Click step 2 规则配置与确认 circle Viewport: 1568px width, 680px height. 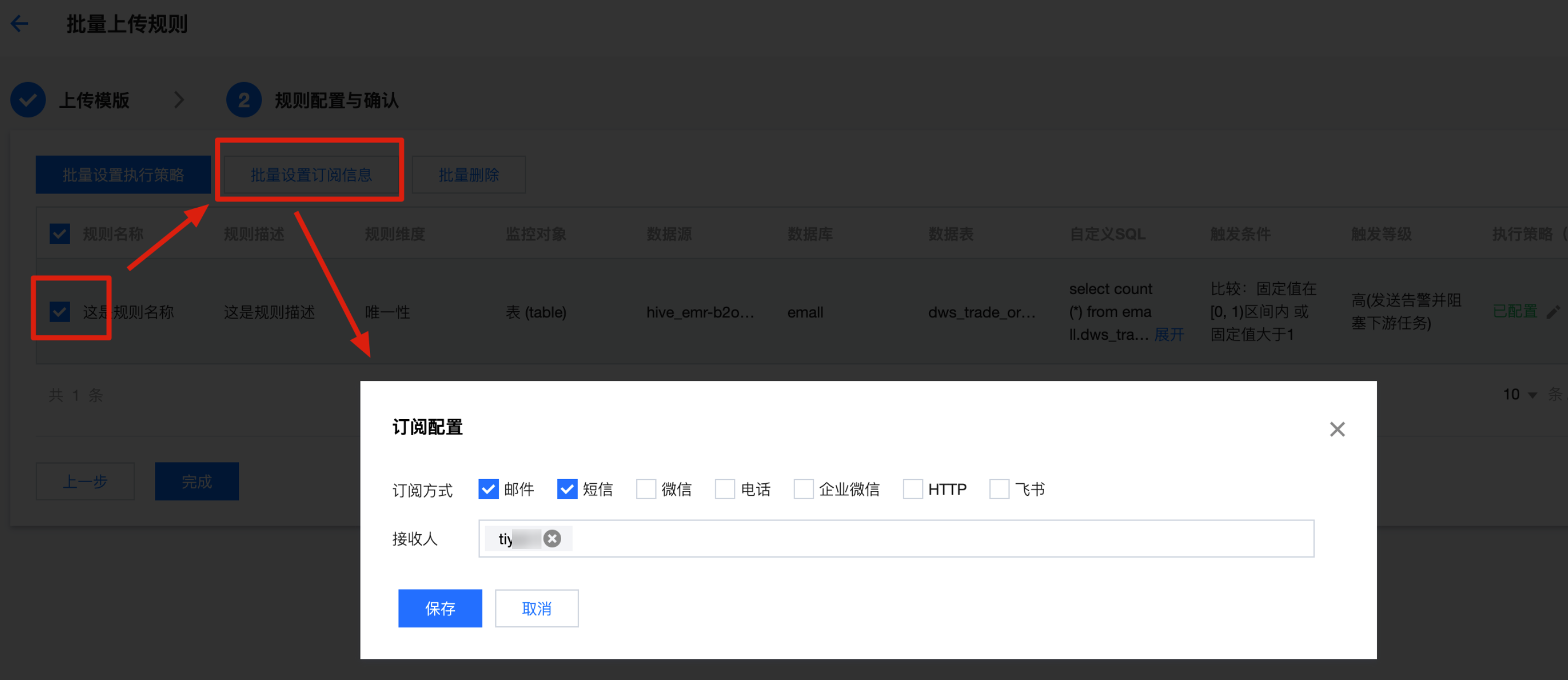point(243,100)
